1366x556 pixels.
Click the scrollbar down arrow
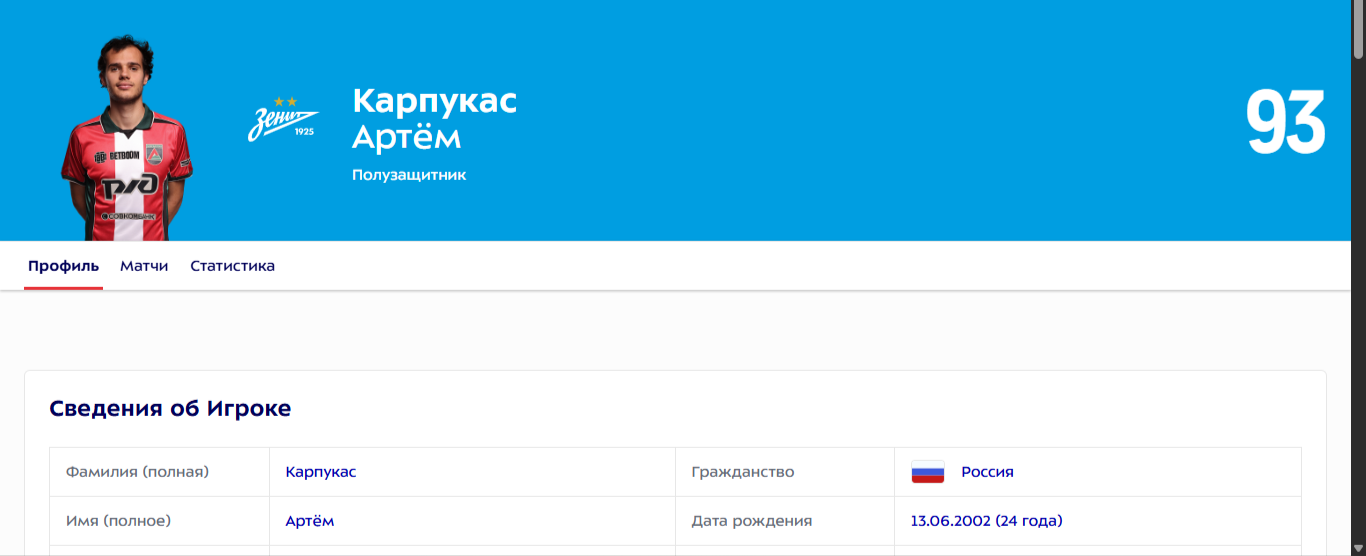click(1358, 547)
